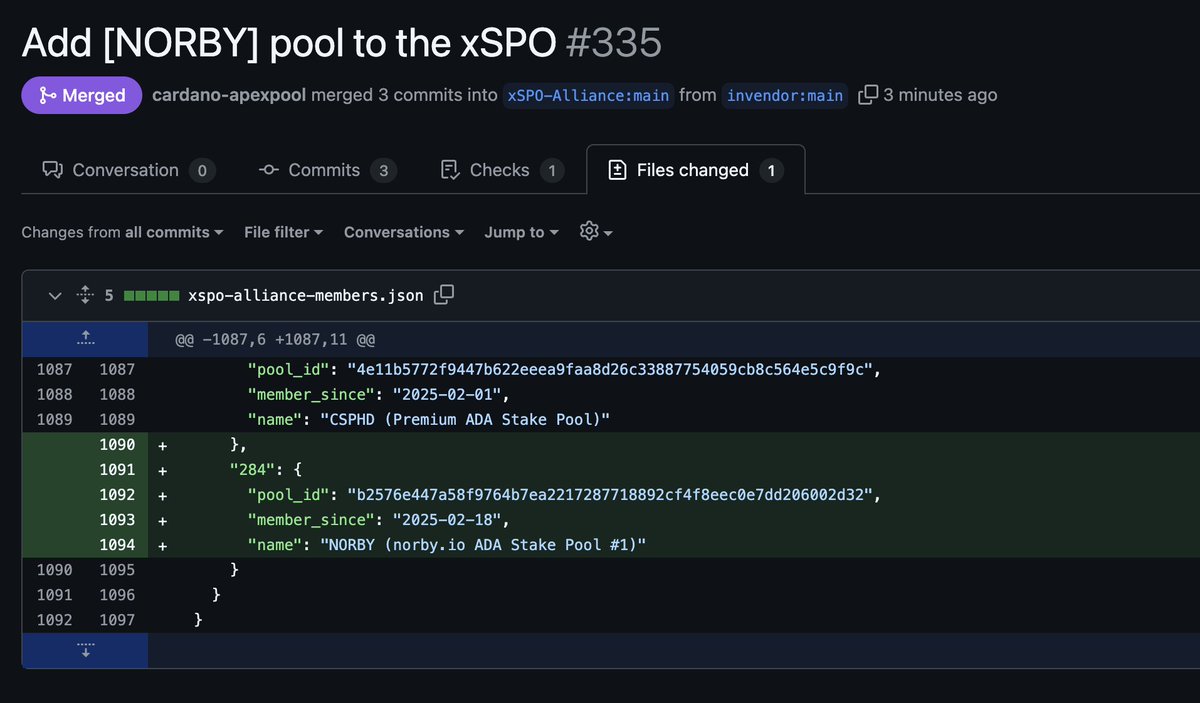Open the cardano-apexpool user profile link
Viewport: 1200px width, 703px height.
[229, 95]
